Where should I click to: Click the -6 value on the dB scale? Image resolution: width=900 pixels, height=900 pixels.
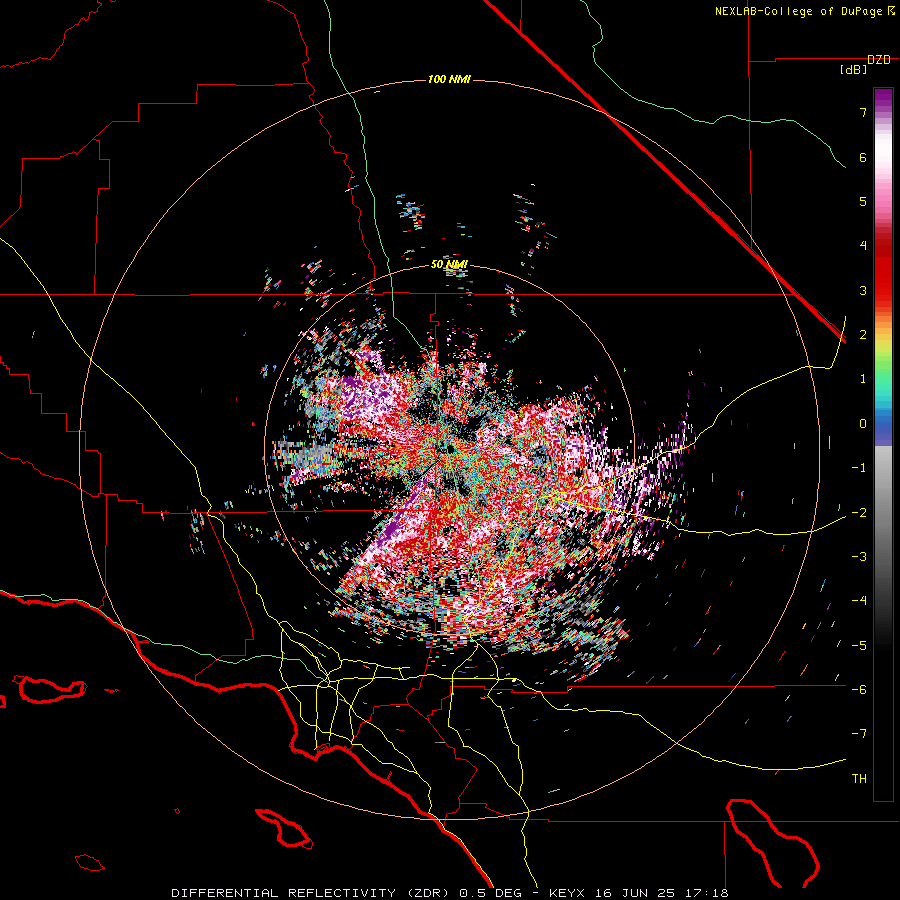(859, 689)
